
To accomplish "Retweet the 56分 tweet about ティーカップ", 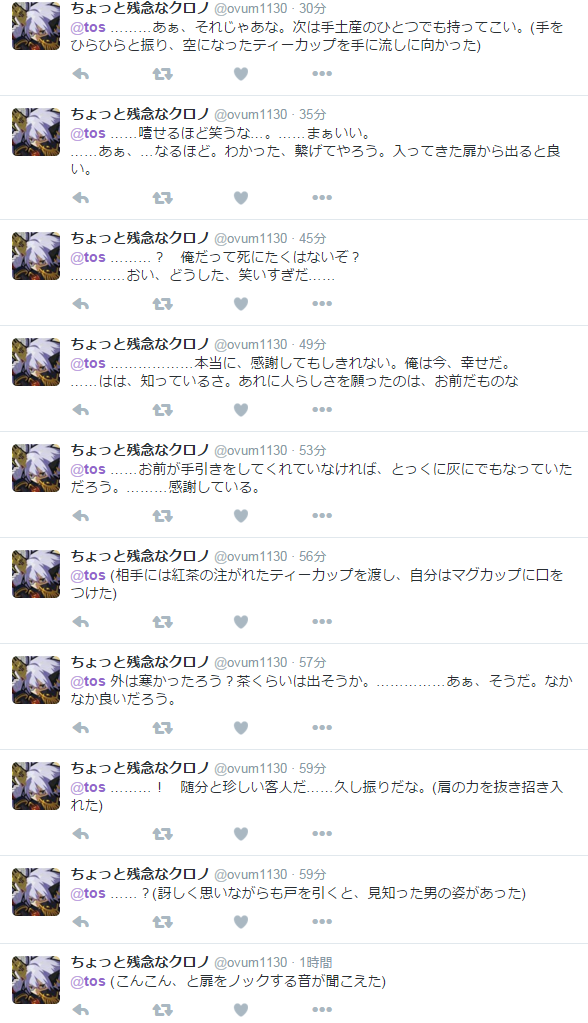I will pyautogui.click(x=162, y=622).
